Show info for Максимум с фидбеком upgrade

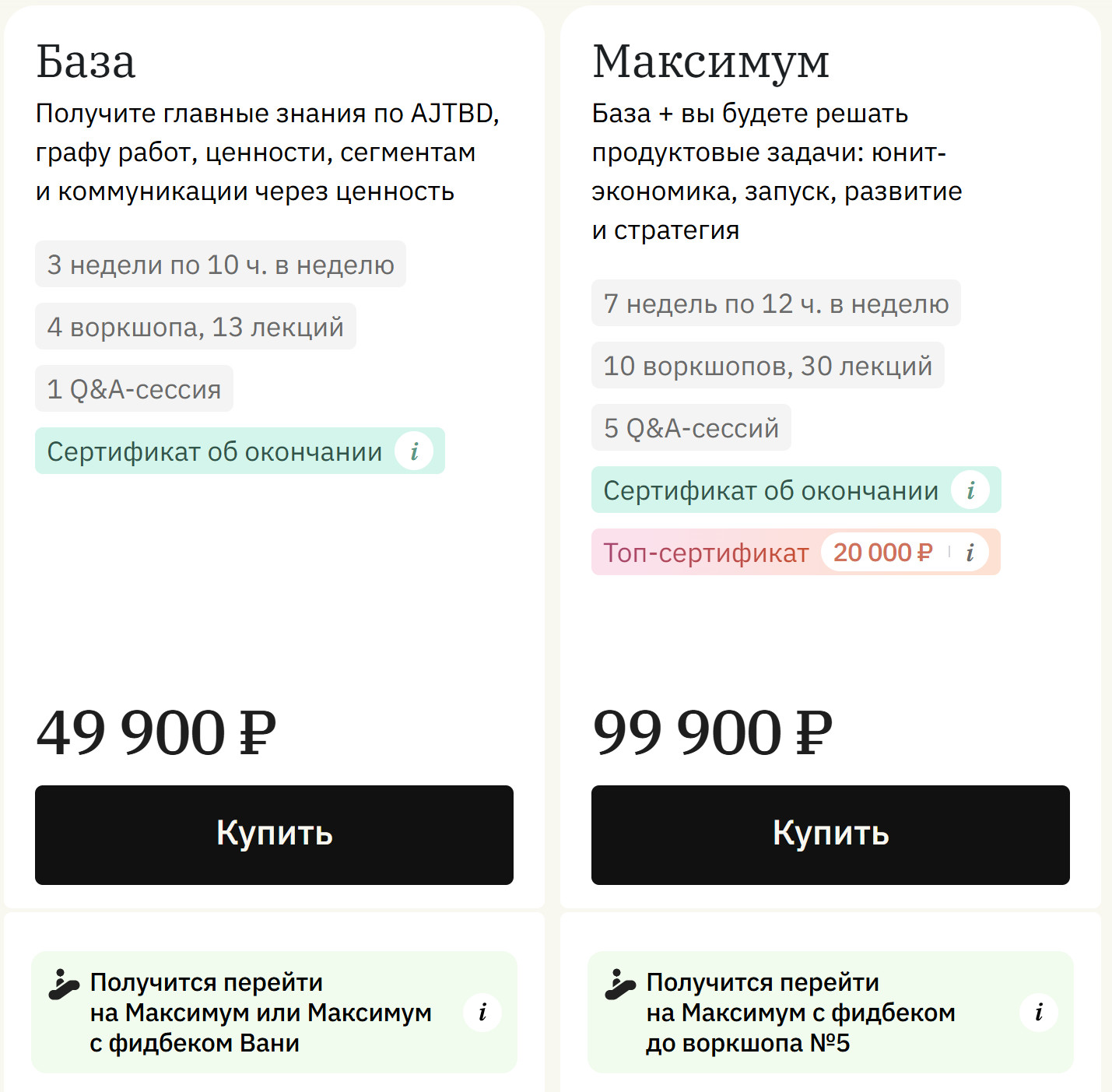(x=1039, y=1013)
